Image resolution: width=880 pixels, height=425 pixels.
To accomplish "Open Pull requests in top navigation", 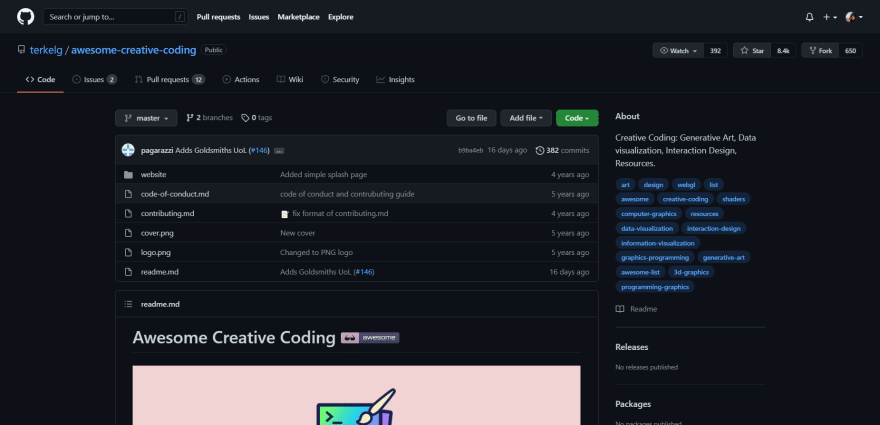I will (218, 17).
